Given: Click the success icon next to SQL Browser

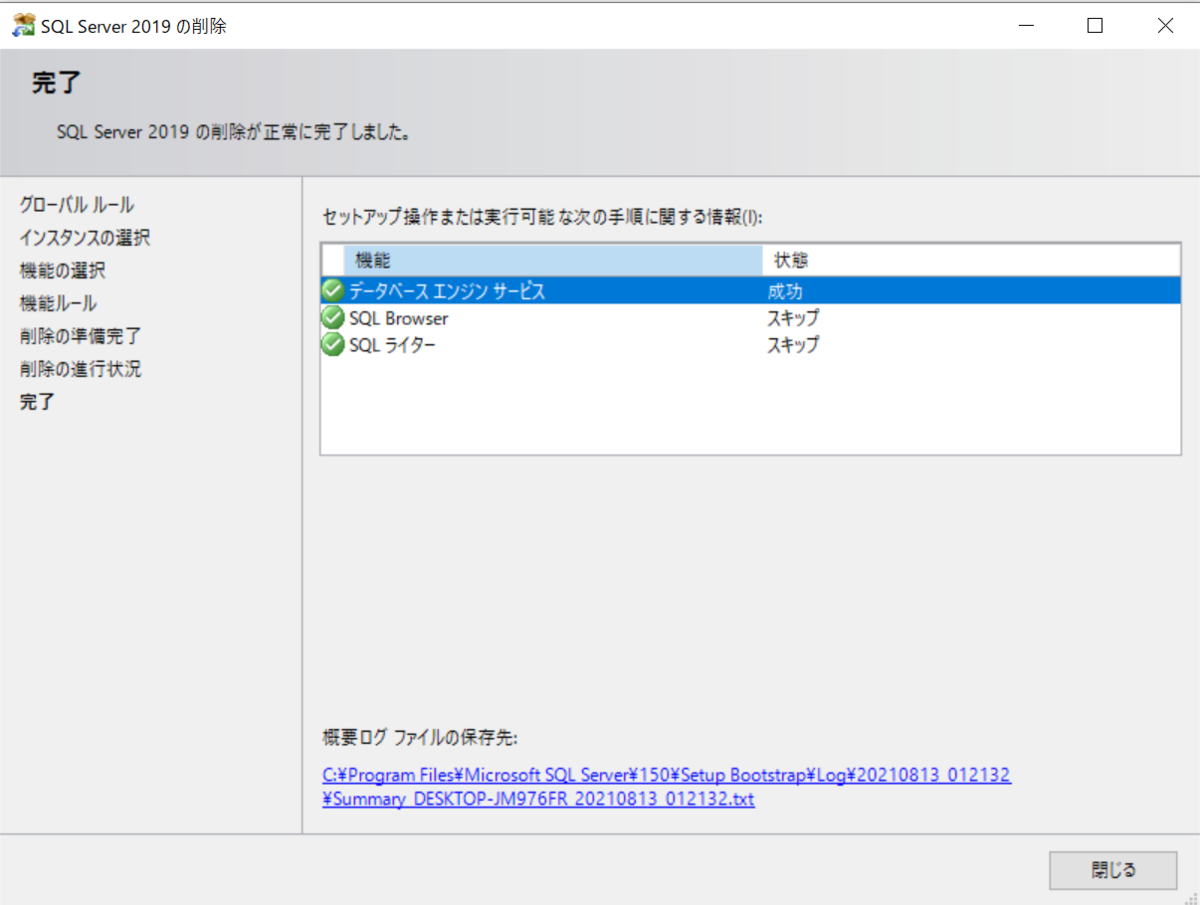Looking at the screenshot, I should [x=331, y=317].
